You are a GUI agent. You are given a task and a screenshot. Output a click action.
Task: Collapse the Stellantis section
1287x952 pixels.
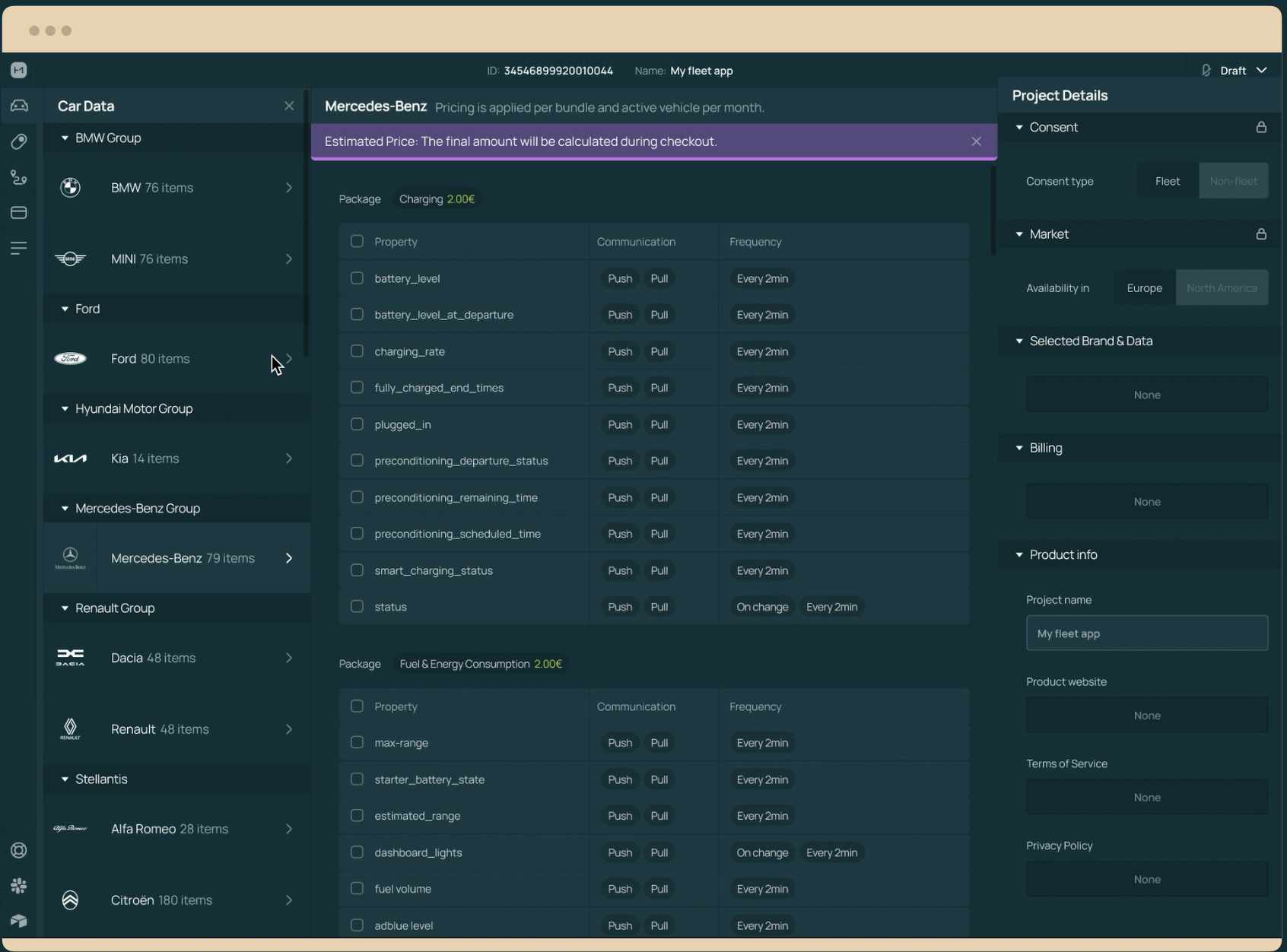click(x=65, y=779)
